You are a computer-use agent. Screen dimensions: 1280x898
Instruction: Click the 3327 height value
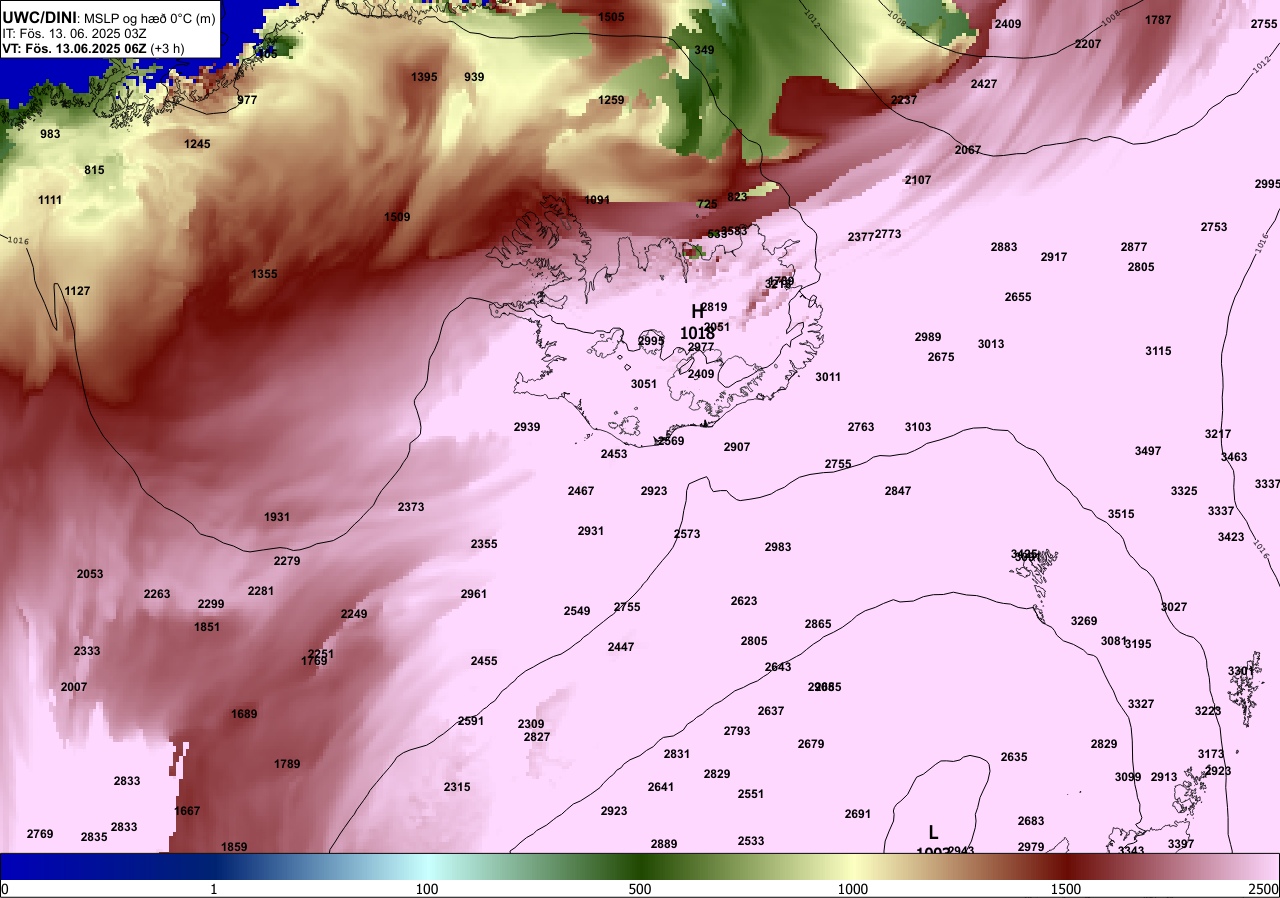(1141, 704)
